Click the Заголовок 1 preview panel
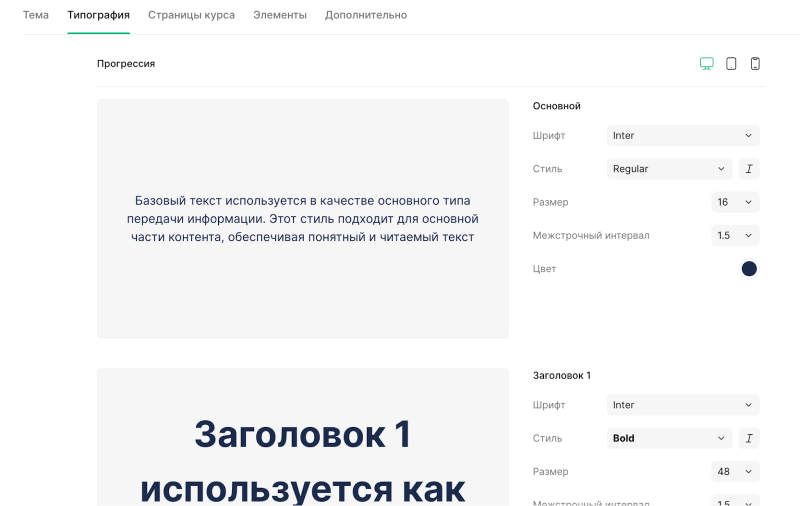The height and width of the screenshot is (506, 800). pyautogui.click(x=302, y=440)
